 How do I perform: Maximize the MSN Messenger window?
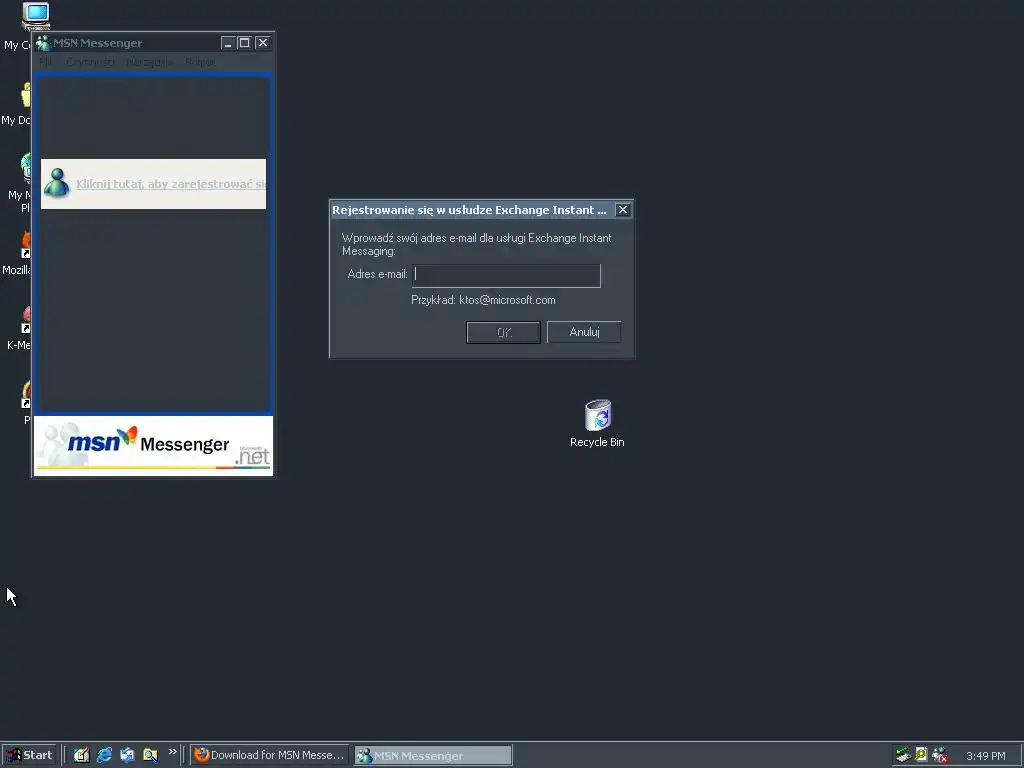[245, 43]
